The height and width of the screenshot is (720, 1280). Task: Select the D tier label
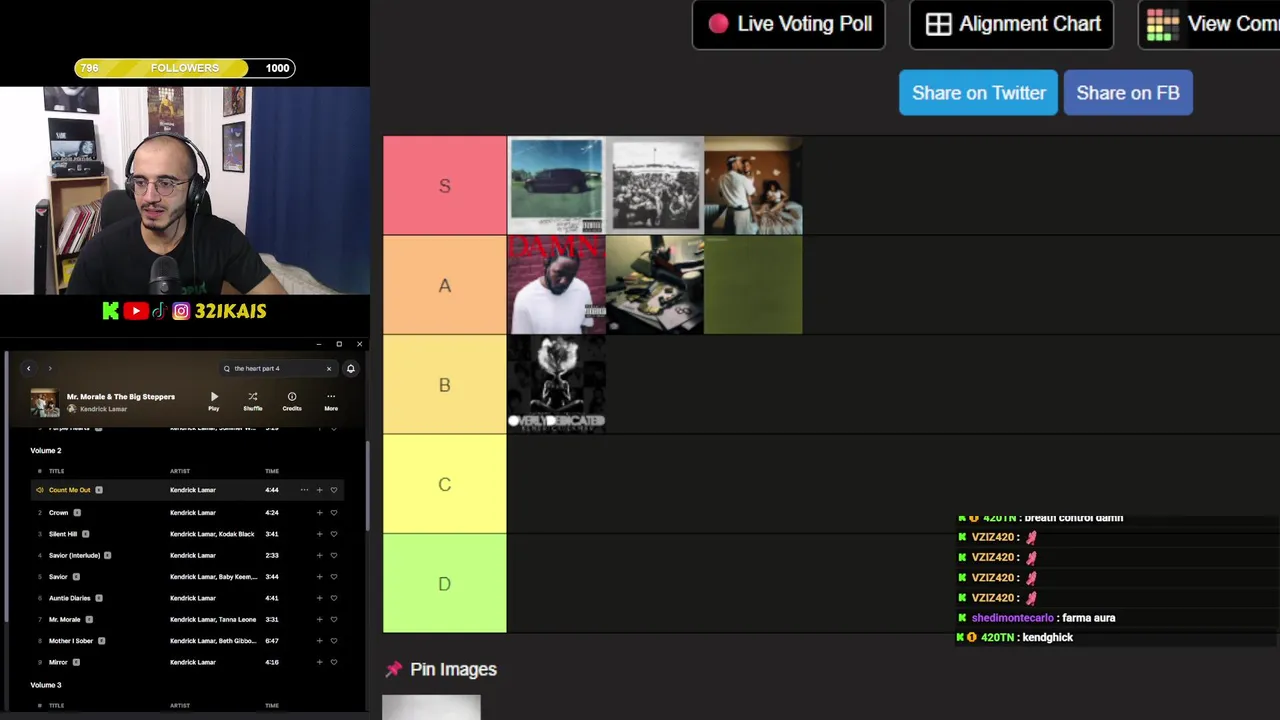click(445, 583)
